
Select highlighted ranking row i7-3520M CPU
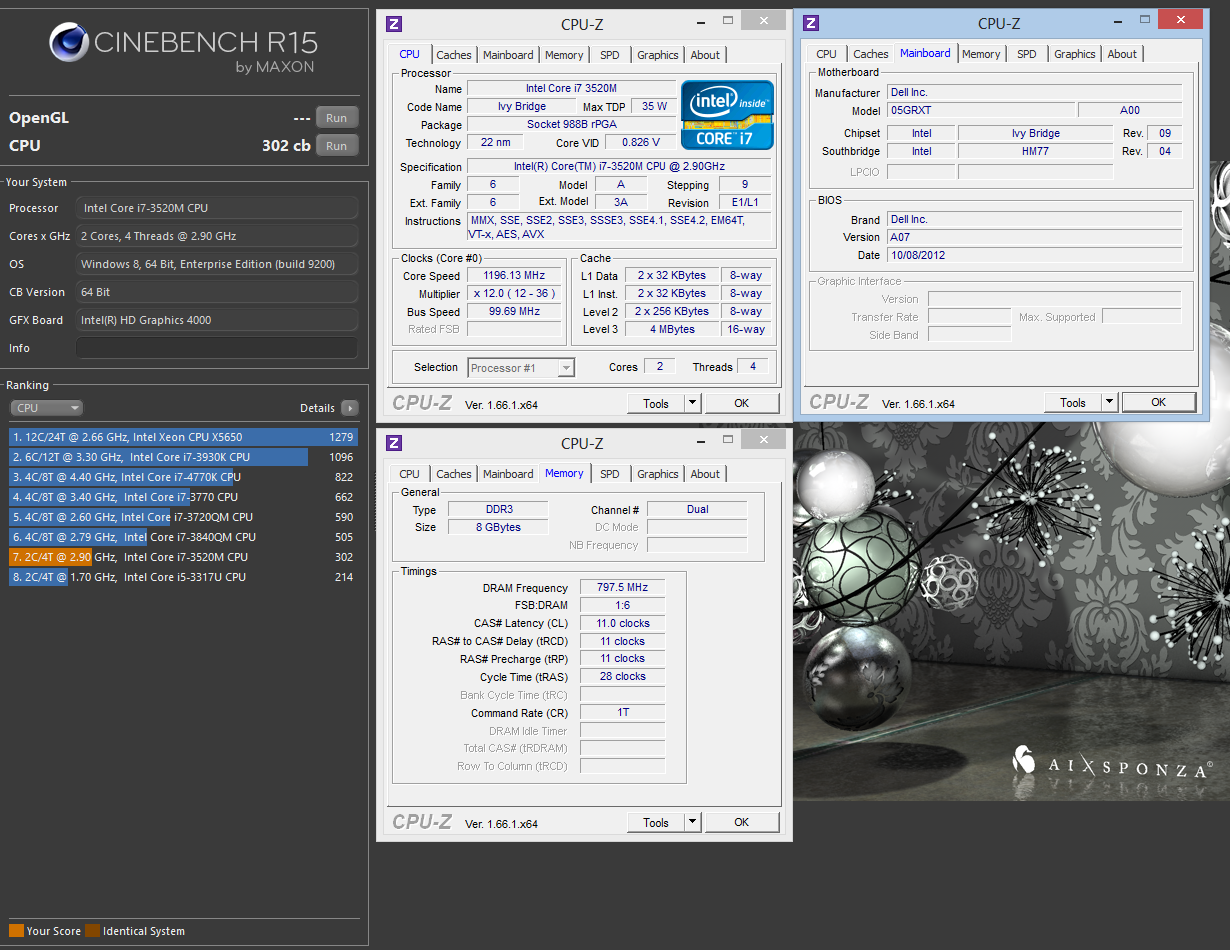coord(183,557)
